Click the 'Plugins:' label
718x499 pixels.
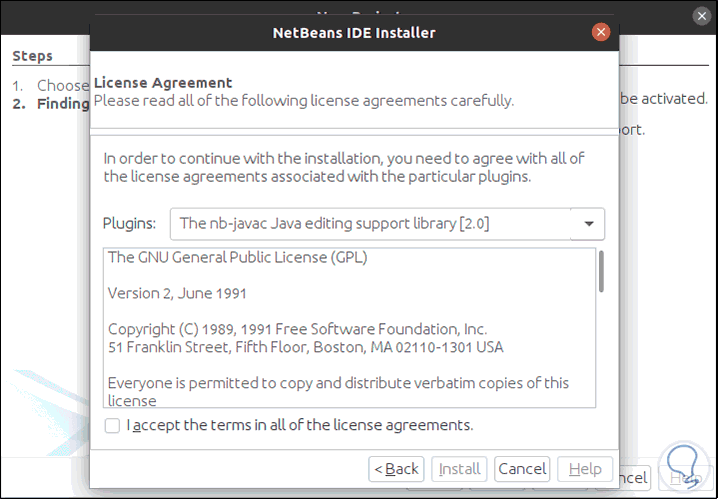[130, 223]
